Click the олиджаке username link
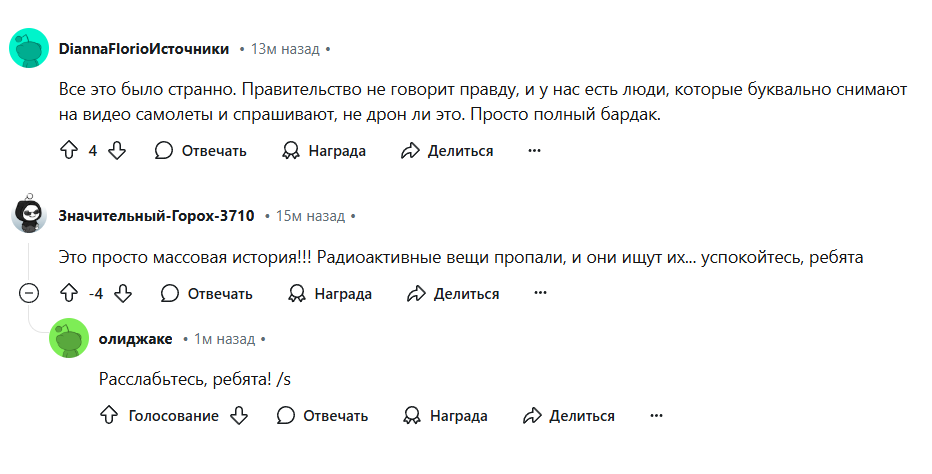This screenshot has width=932, height=474. click(x=136, y=339)
